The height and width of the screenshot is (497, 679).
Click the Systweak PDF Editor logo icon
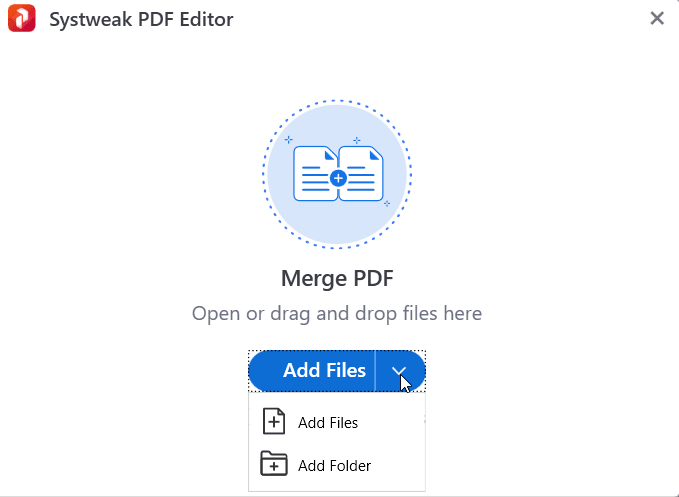tap(22, 18)
